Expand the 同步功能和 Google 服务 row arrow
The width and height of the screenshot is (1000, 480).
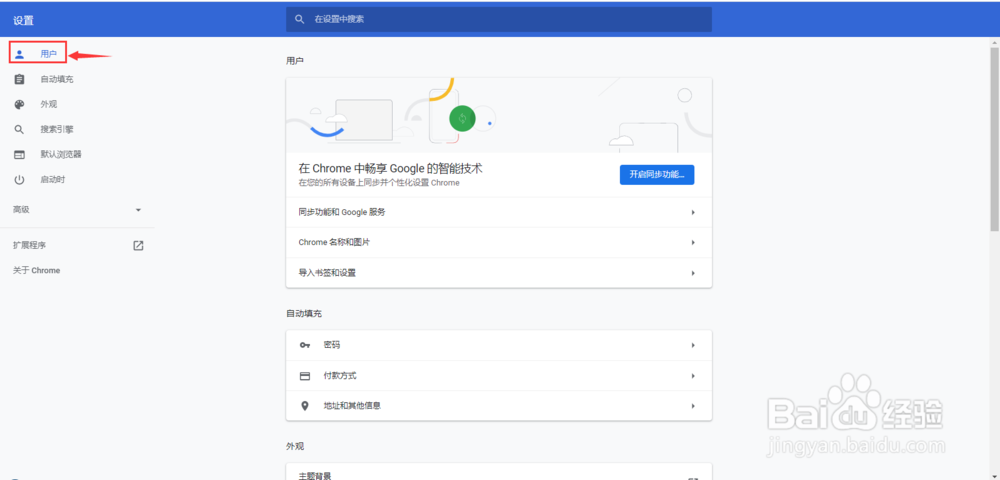(x=693, y=212)
